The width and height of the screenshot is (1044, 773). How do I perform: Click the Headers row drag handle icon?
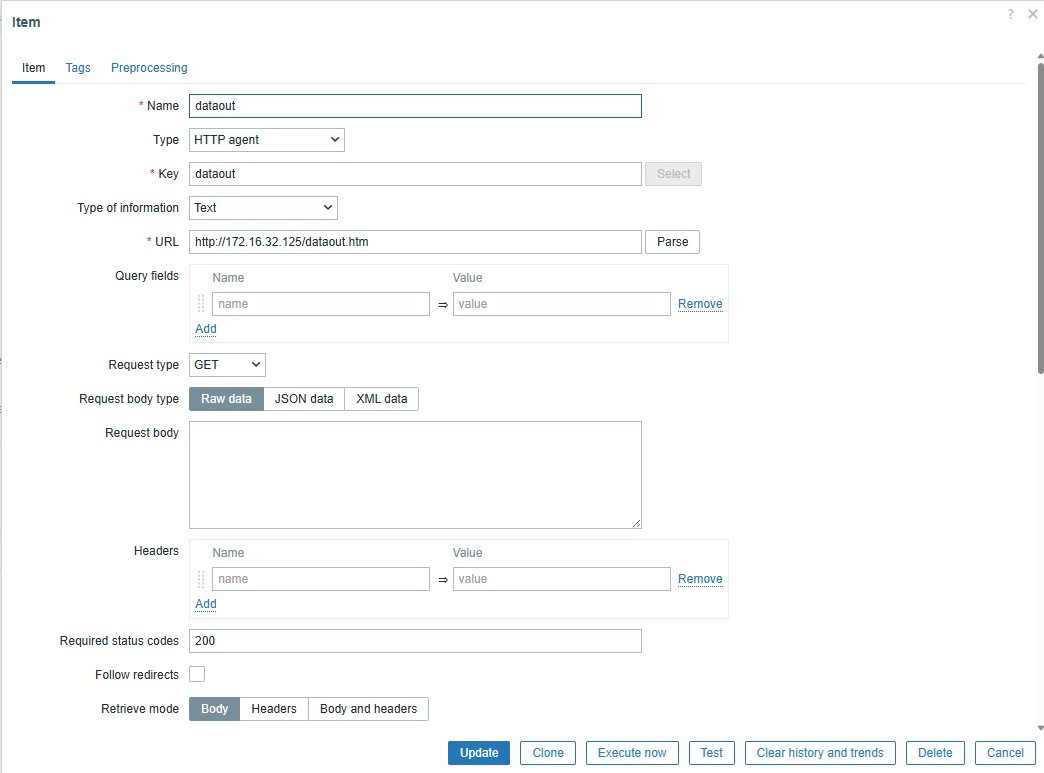coord(200,578)
